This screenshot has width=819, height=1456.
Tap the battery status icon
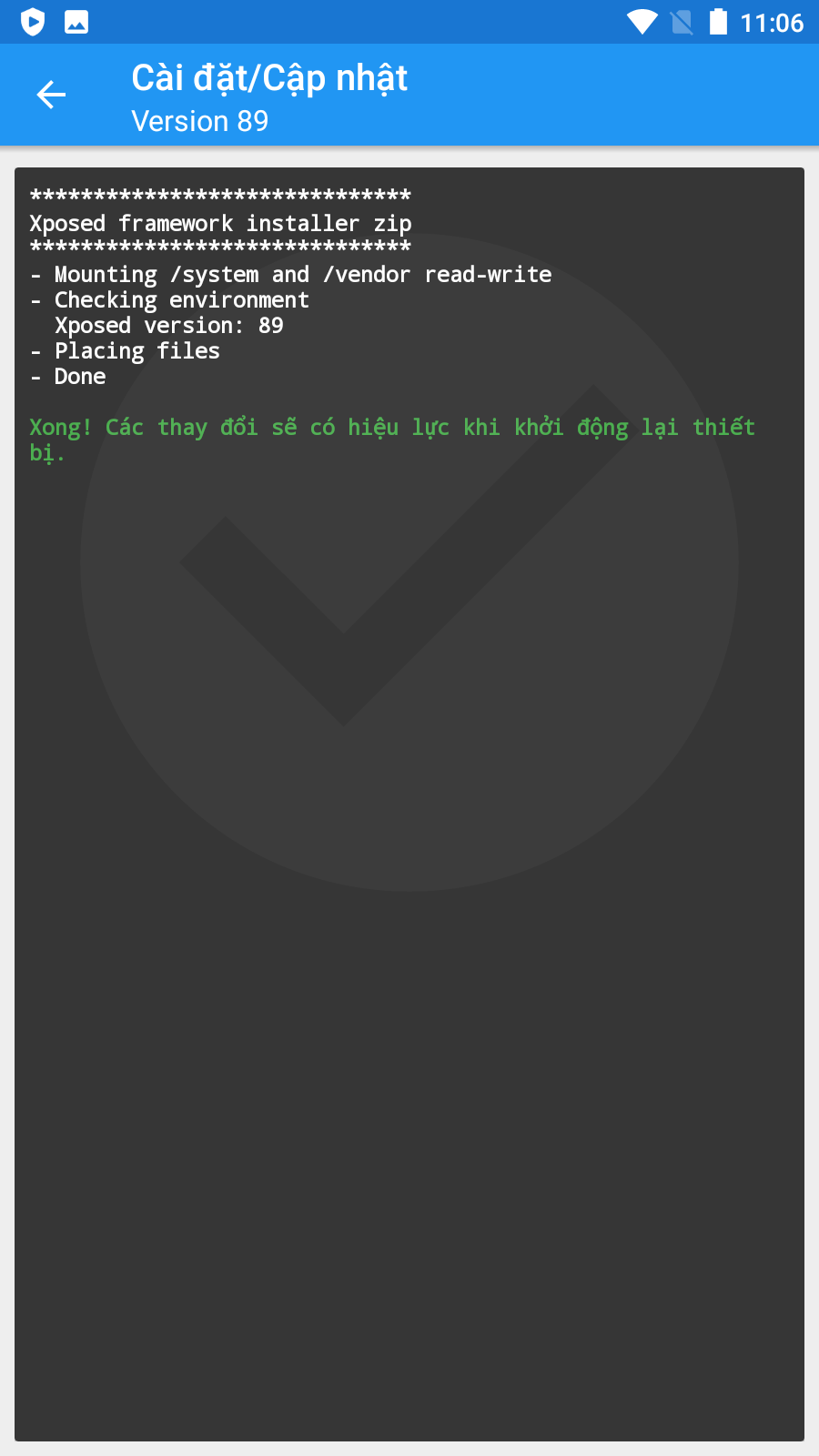[x=718, y=22]
